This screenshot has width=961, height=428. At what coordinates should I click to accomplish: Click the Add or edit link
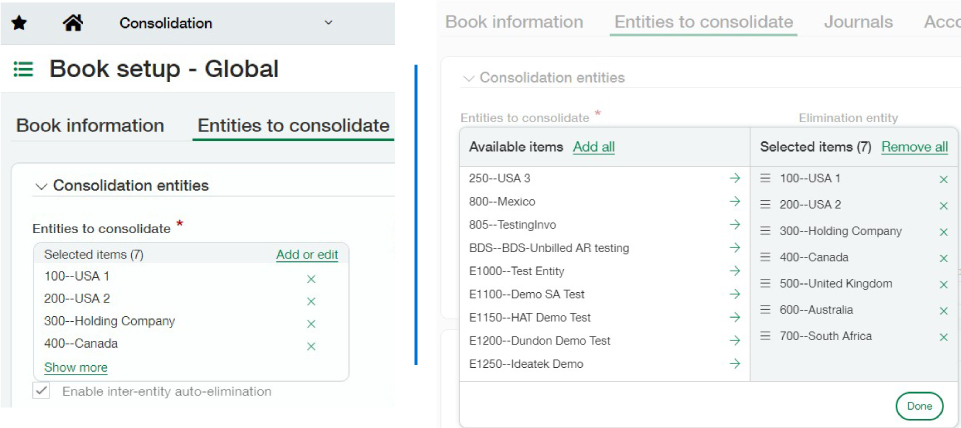tap(306, 255)
